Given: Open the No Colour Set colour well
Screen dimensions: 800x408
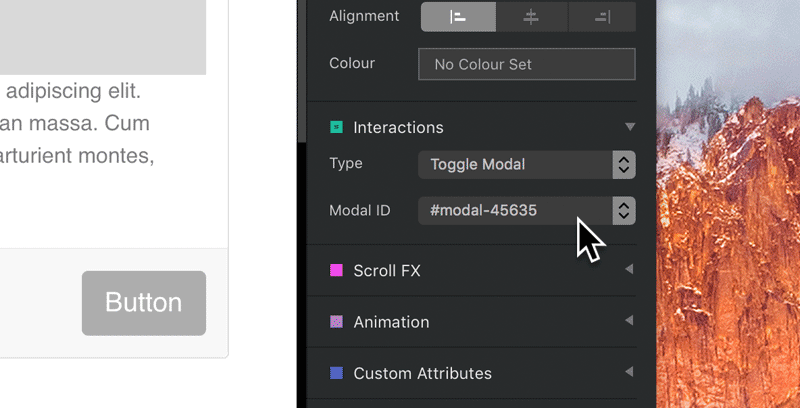Looking at the screenshot, I should click(527, 64).
